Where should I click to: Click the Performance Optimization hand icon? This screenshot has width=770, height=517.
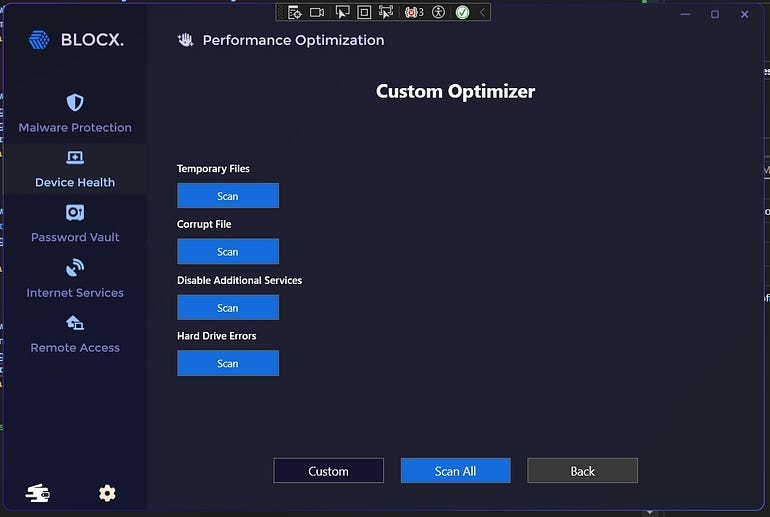(x=186, y=40)
